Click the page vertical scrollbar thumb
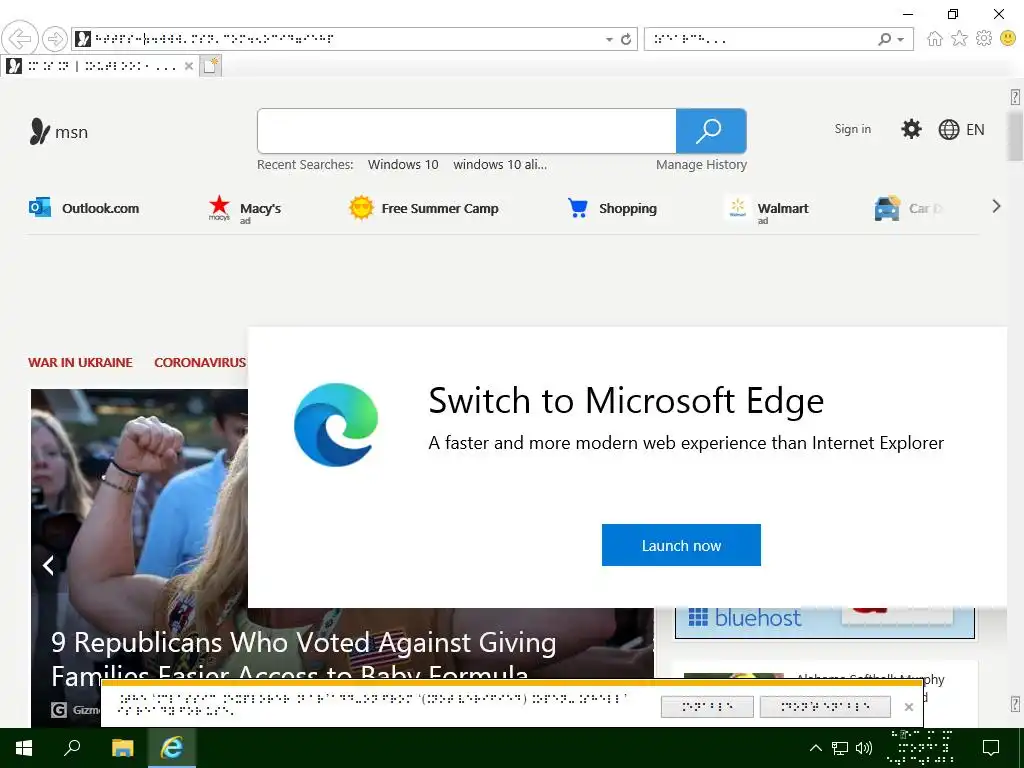This screenshot has width=1024, height=768. tap(1015, 135)
